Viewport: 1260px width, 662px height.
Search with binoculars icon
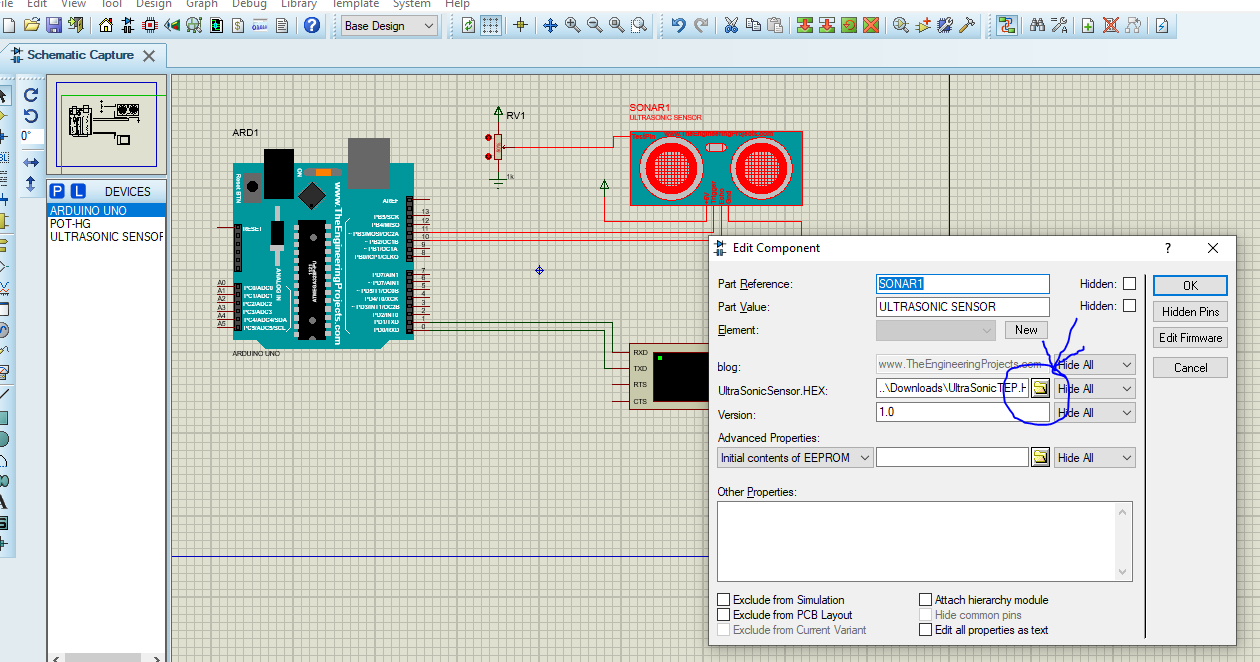point(1037,25)
